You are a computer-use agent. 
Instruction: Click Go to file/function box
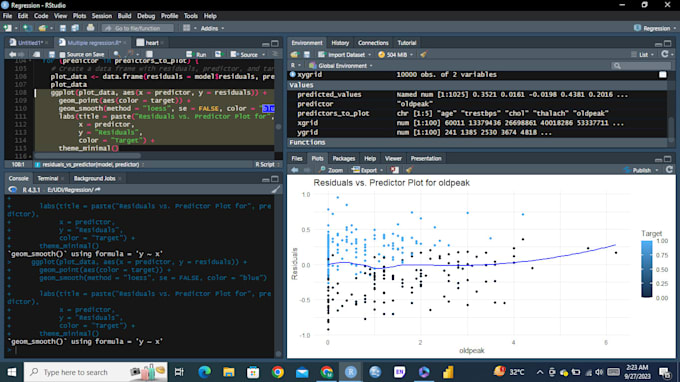pyautogui.click(x=137, y=28)
